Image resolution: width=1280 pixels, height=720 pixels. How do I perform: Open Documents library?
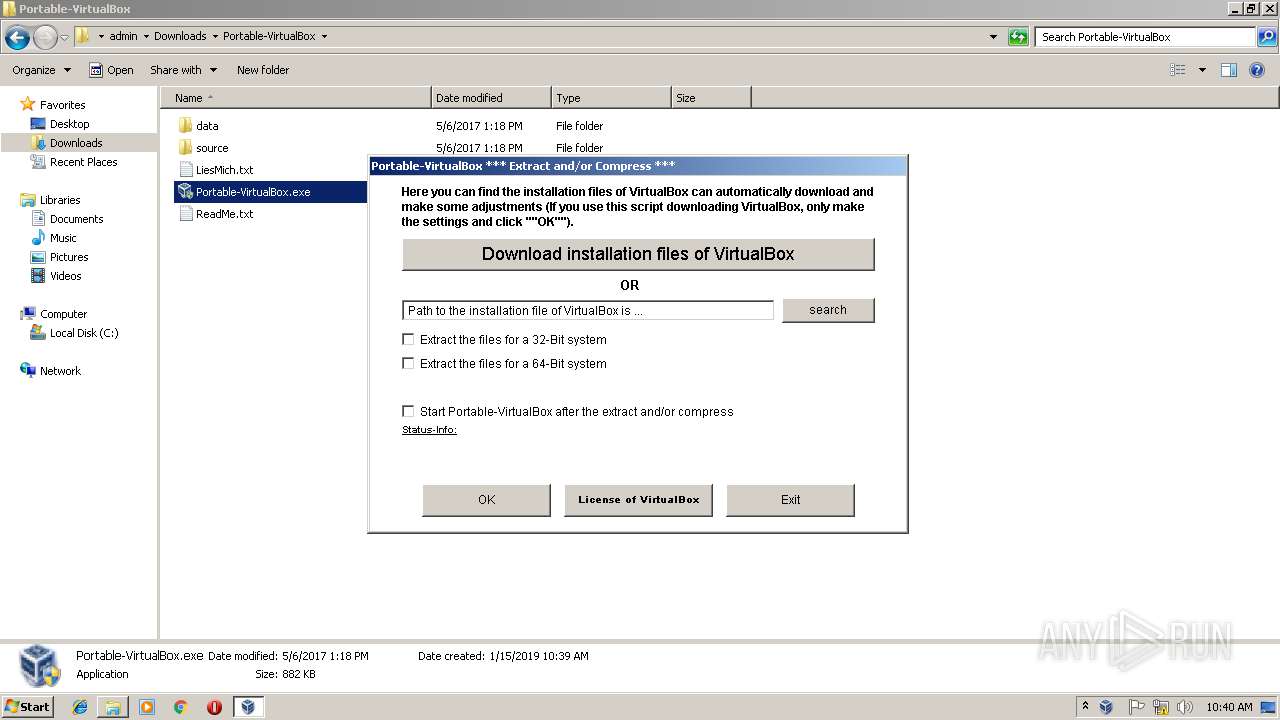[x=76, y=219]
